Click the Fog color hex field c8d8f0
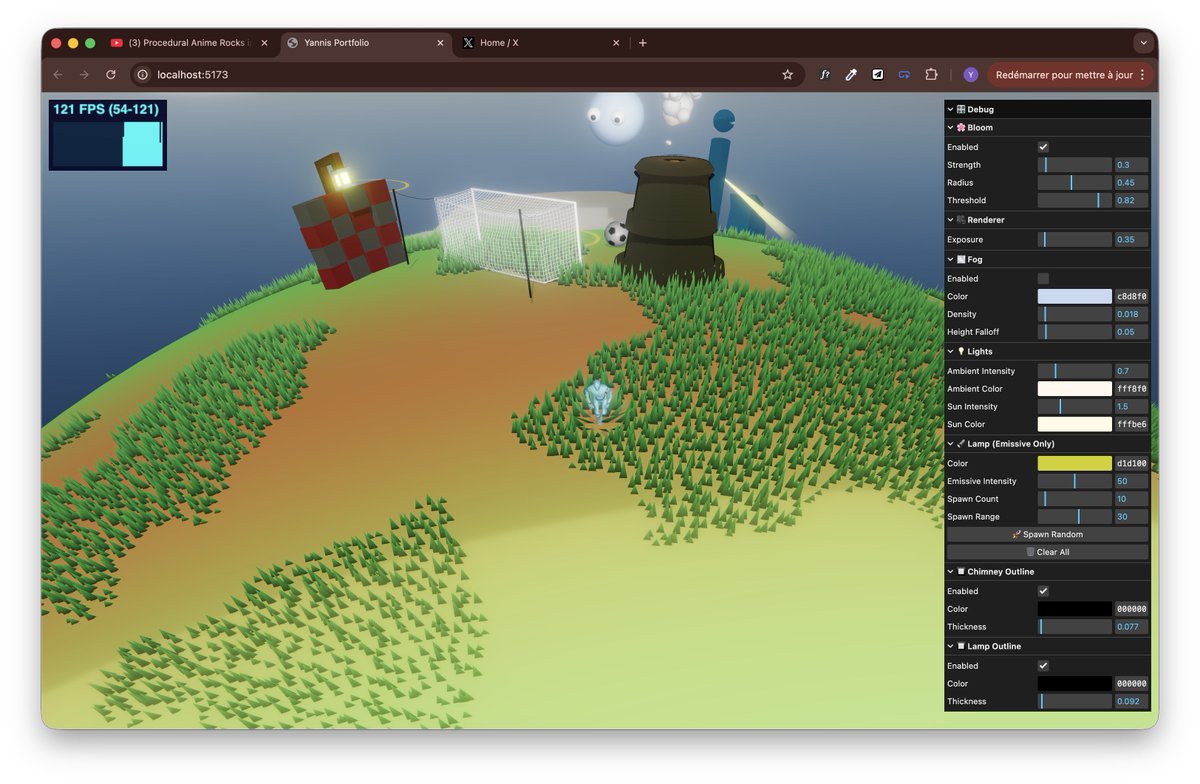1200x784 pixels. (1131, 297)
